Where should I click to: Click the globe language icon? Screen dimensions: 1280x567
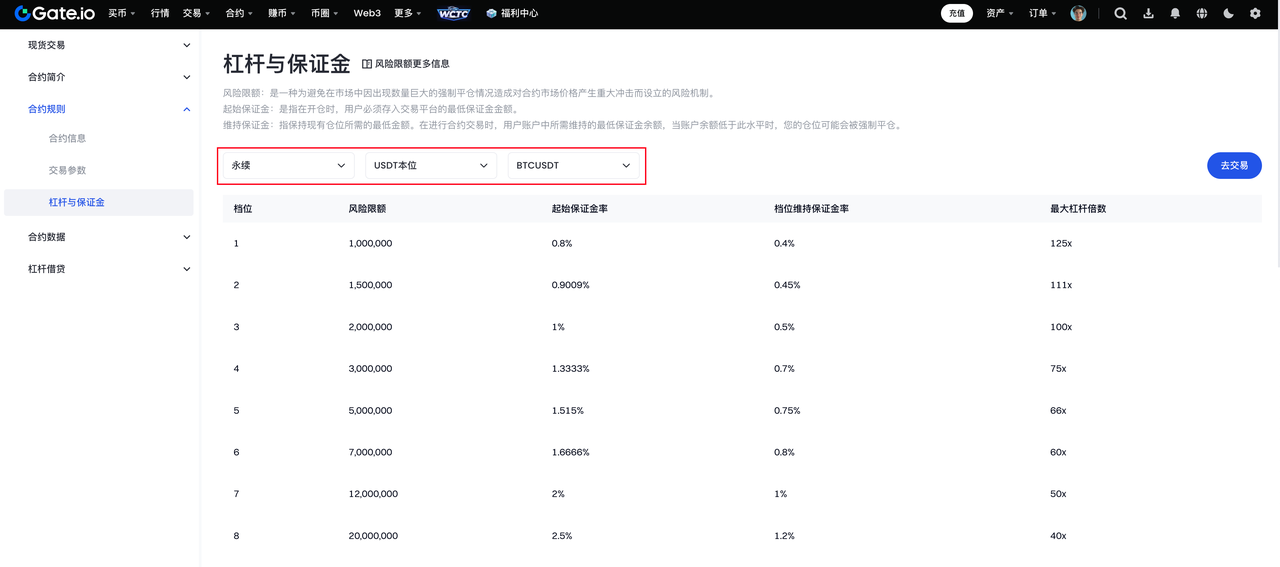[1202, 14]
